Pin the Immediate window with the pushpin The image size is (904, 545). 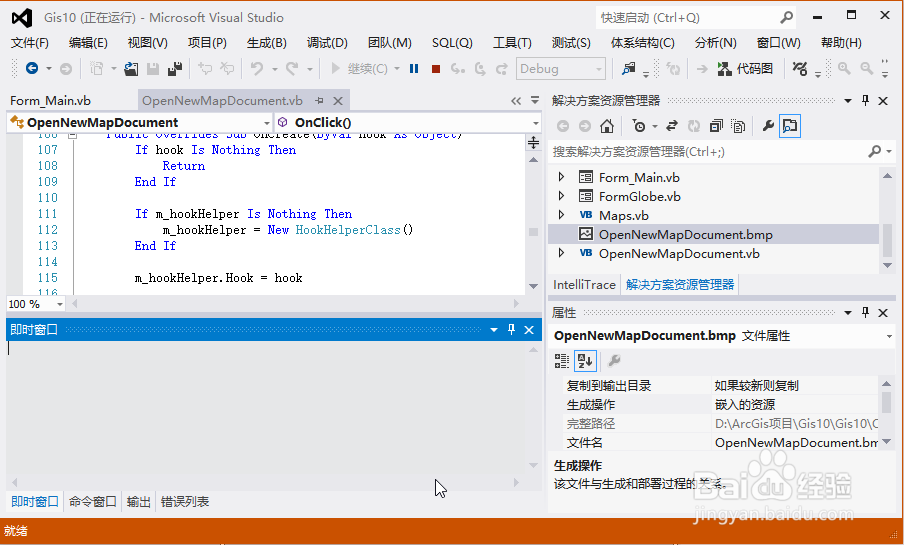(x=511, y=329)
